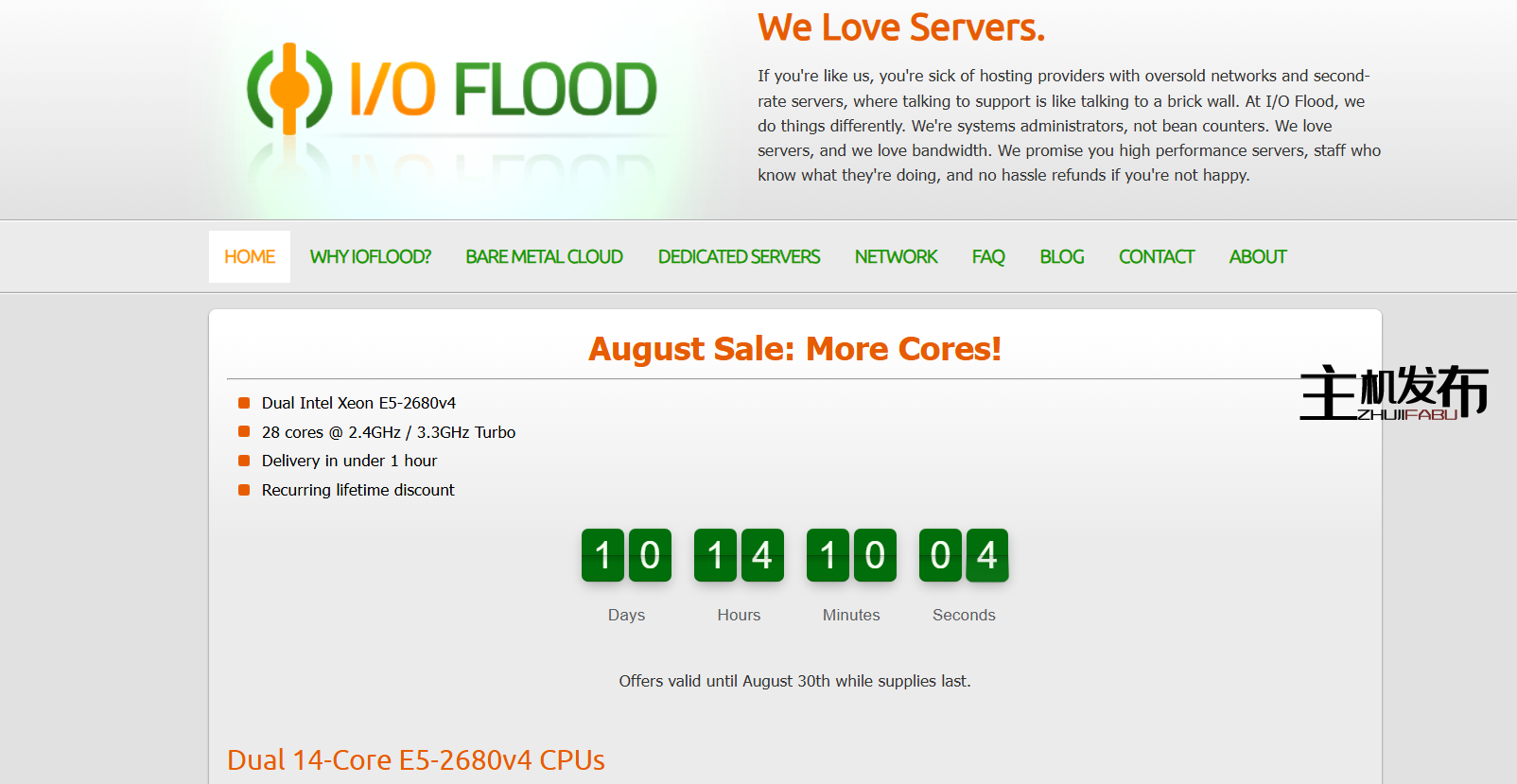Open the NETWORK page
Screen dimensions: 1517x784
pos(896,256)
